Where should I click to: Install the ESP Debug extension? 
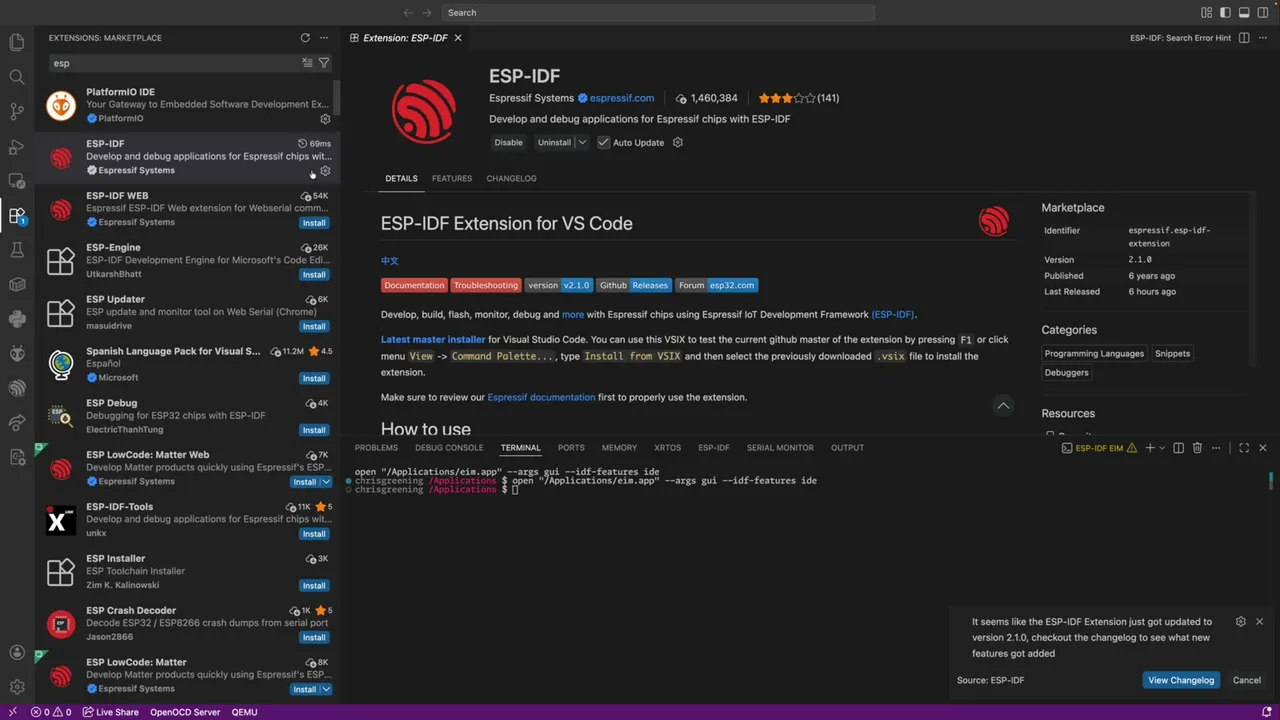pos(314,430)
